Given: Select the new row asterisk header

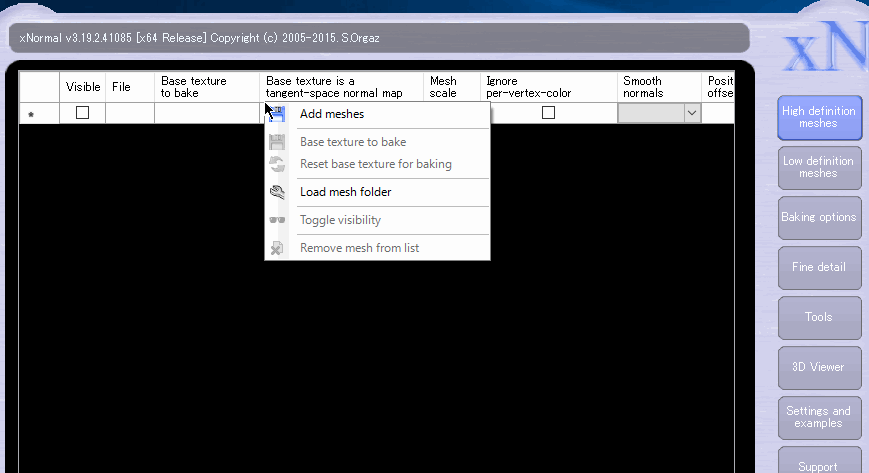Looking at the screenshot, I should click(x=39, y=113).
